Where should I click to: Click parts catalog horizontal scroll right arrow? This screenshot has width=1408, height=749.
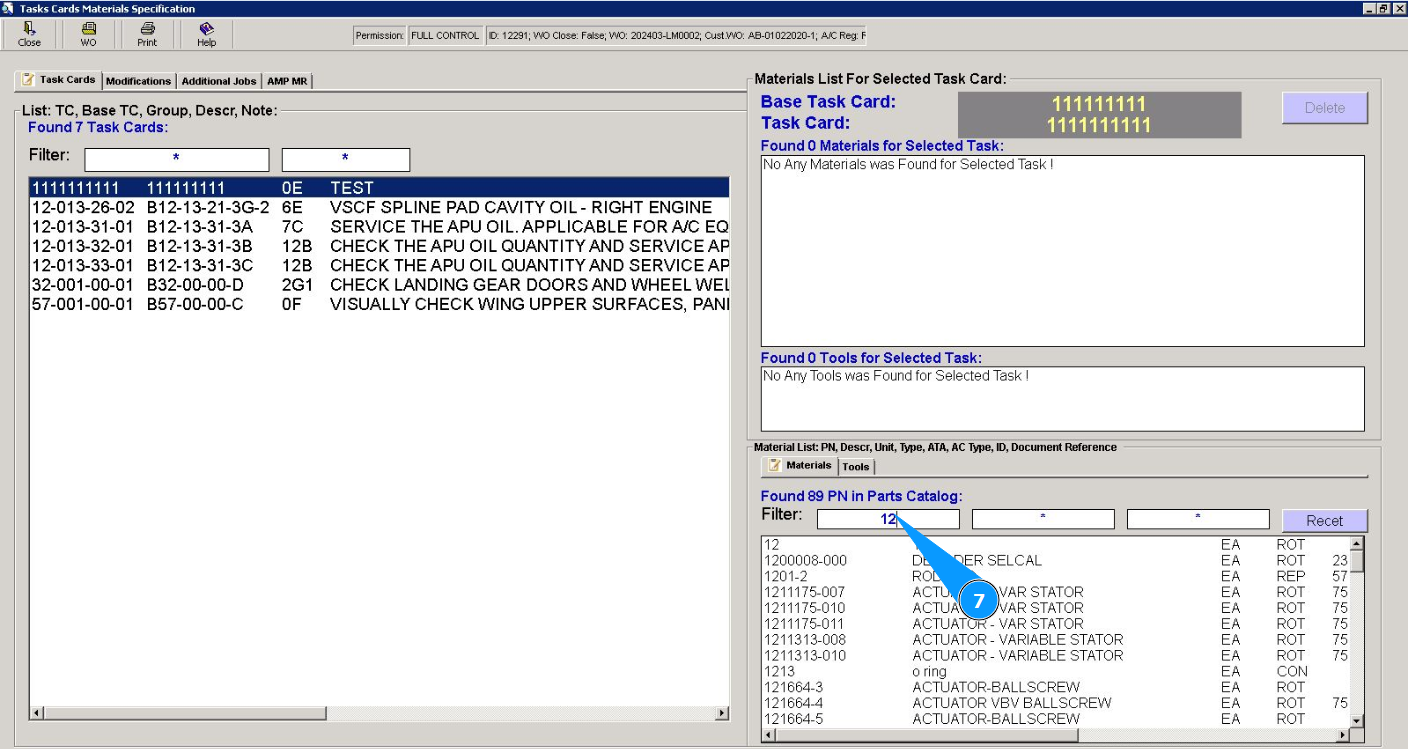pos(1342,735)
